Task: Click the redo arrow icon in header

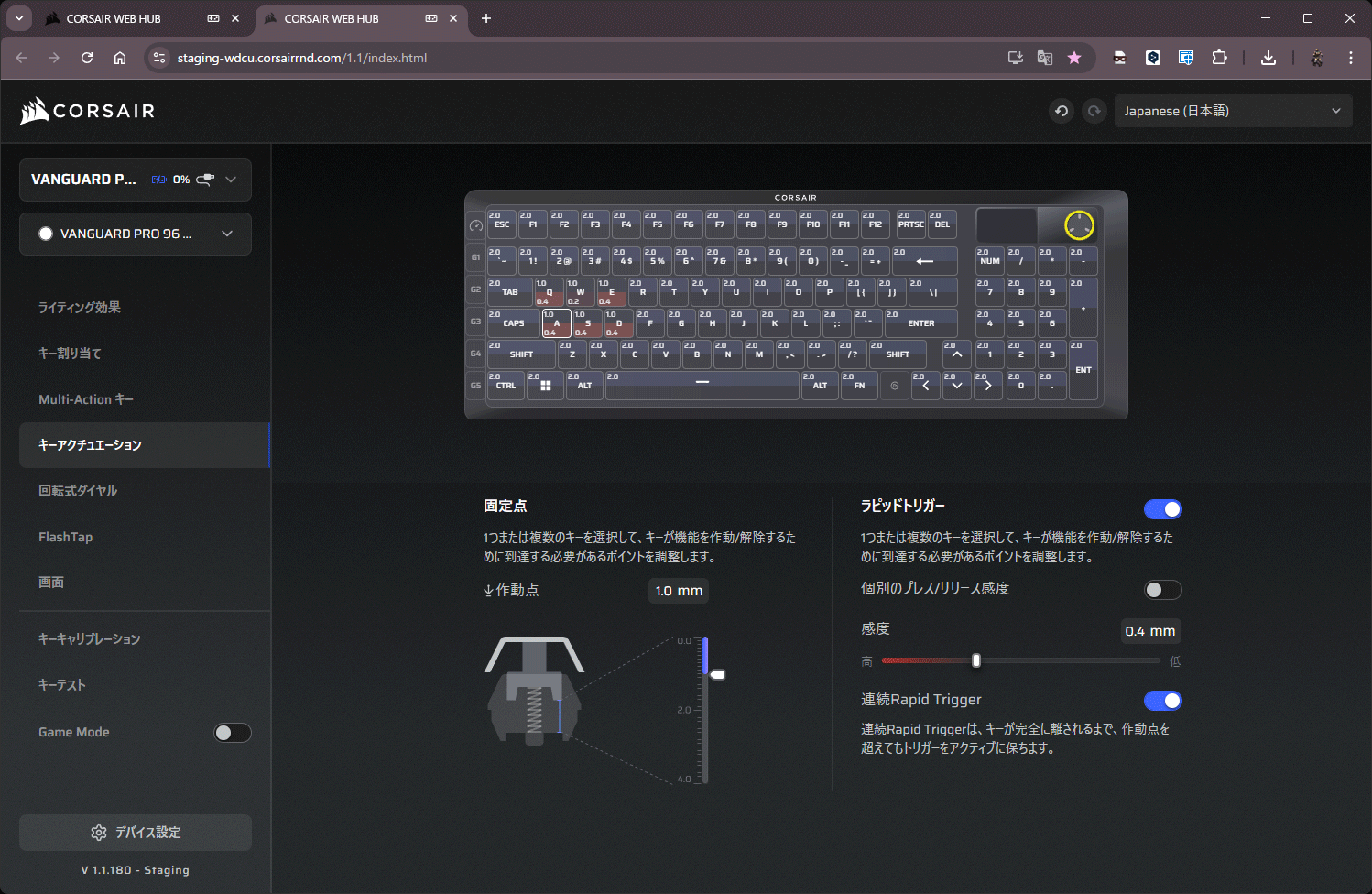Action: point(1094,111)
